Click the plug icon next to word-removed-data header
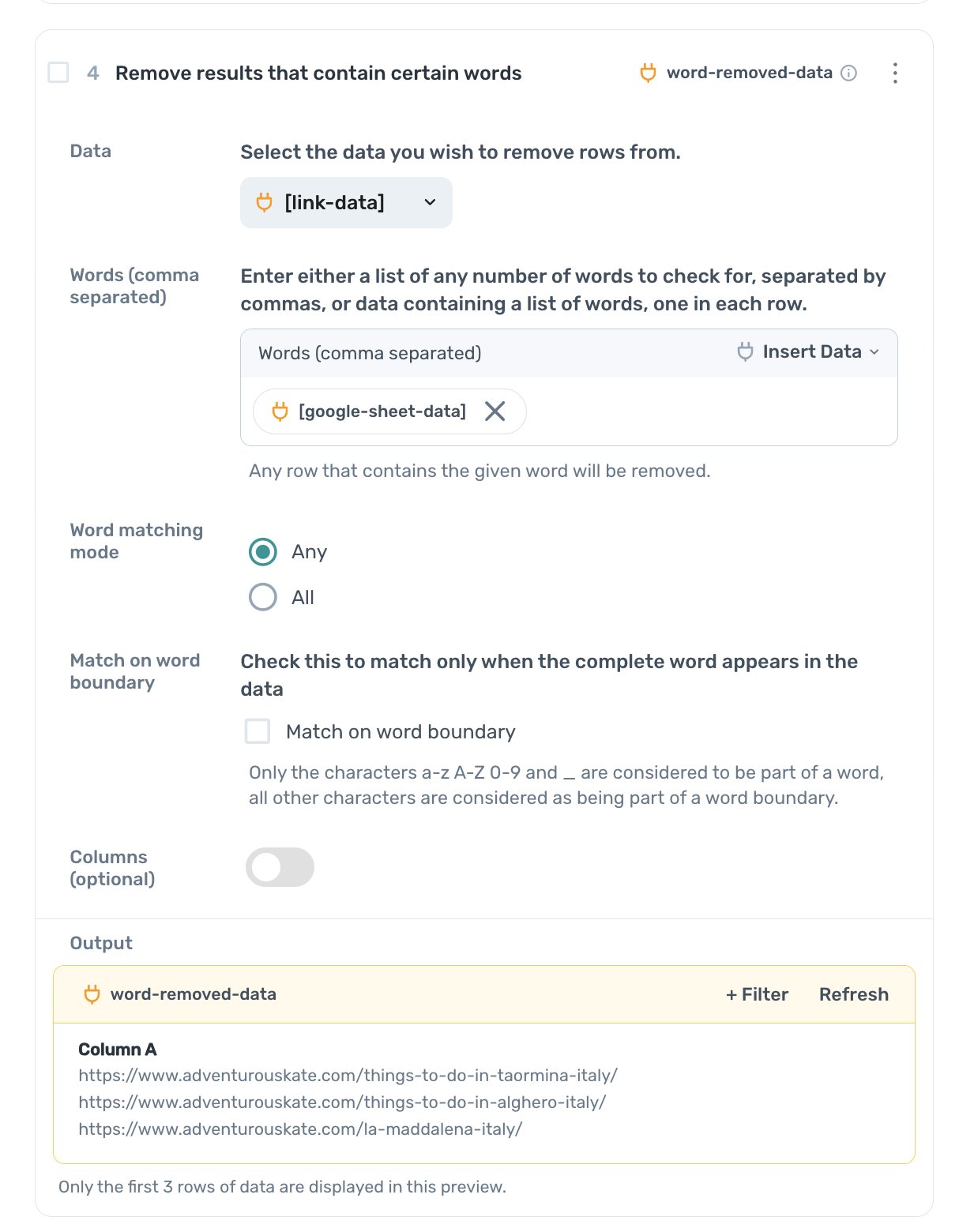 648,73
